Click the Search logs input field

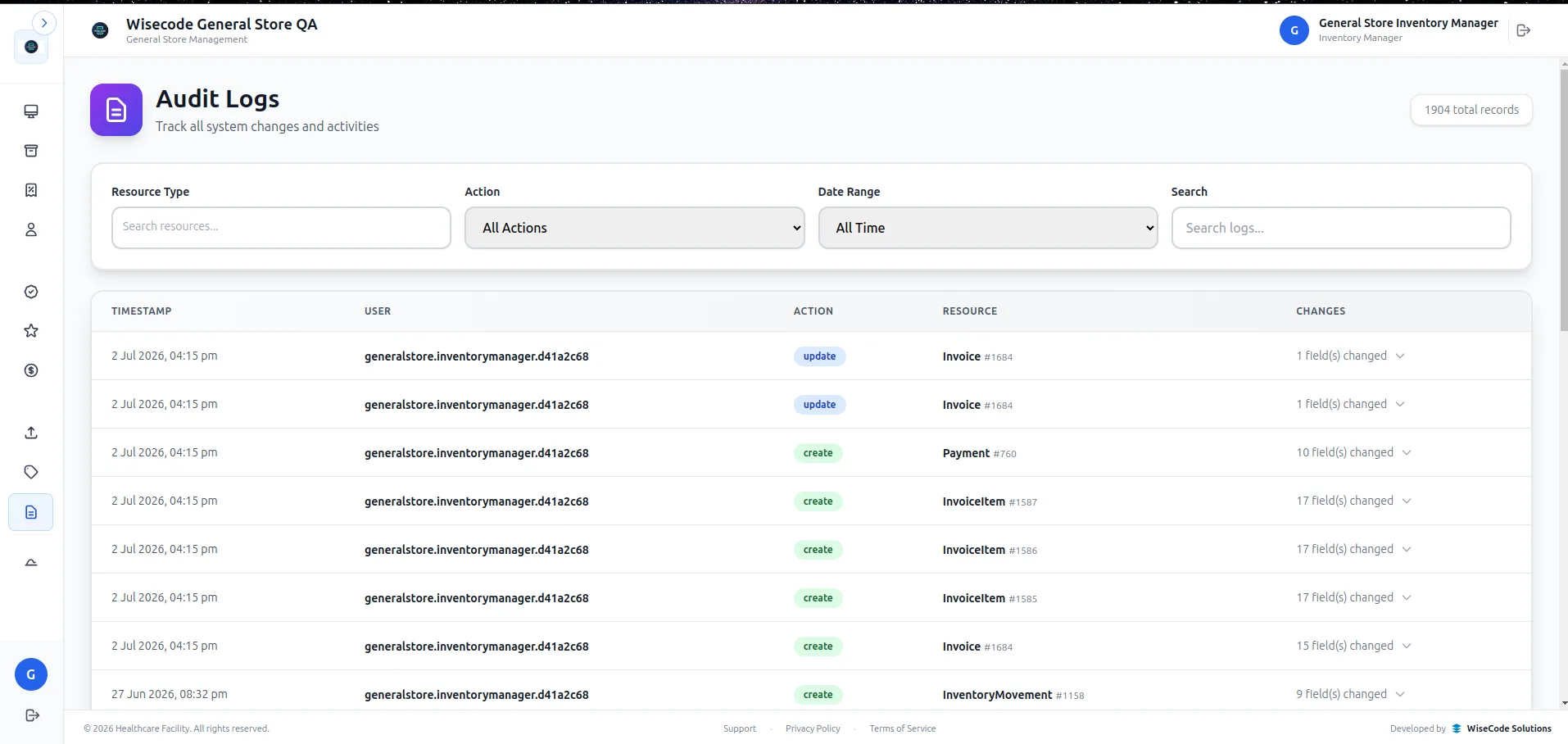1341,228
